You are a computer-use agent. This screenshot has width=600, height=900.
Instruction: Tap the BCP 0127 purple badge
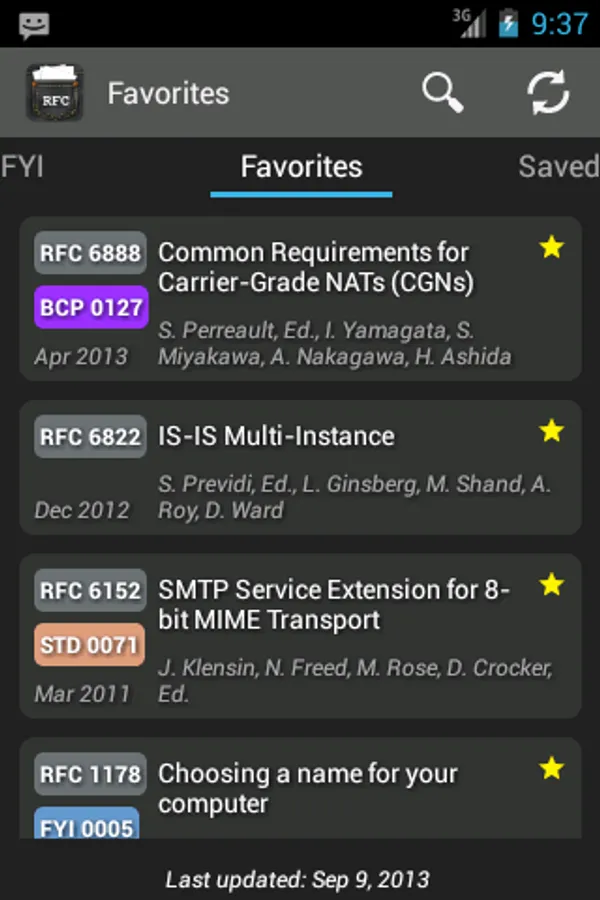click(x=91, y=308)
